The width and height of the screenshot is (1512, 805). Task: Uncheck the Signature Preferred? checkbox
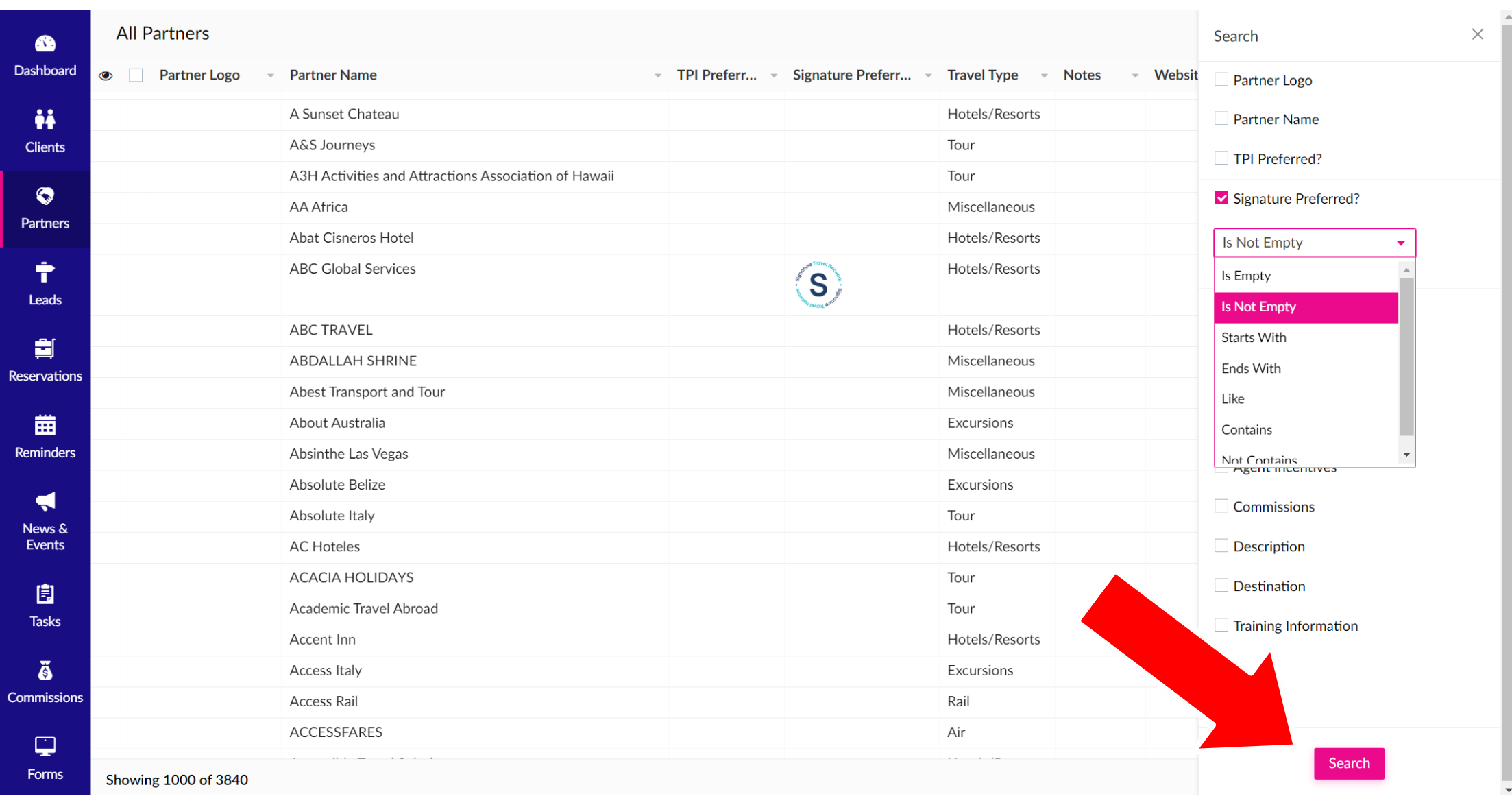[1221, 198]
